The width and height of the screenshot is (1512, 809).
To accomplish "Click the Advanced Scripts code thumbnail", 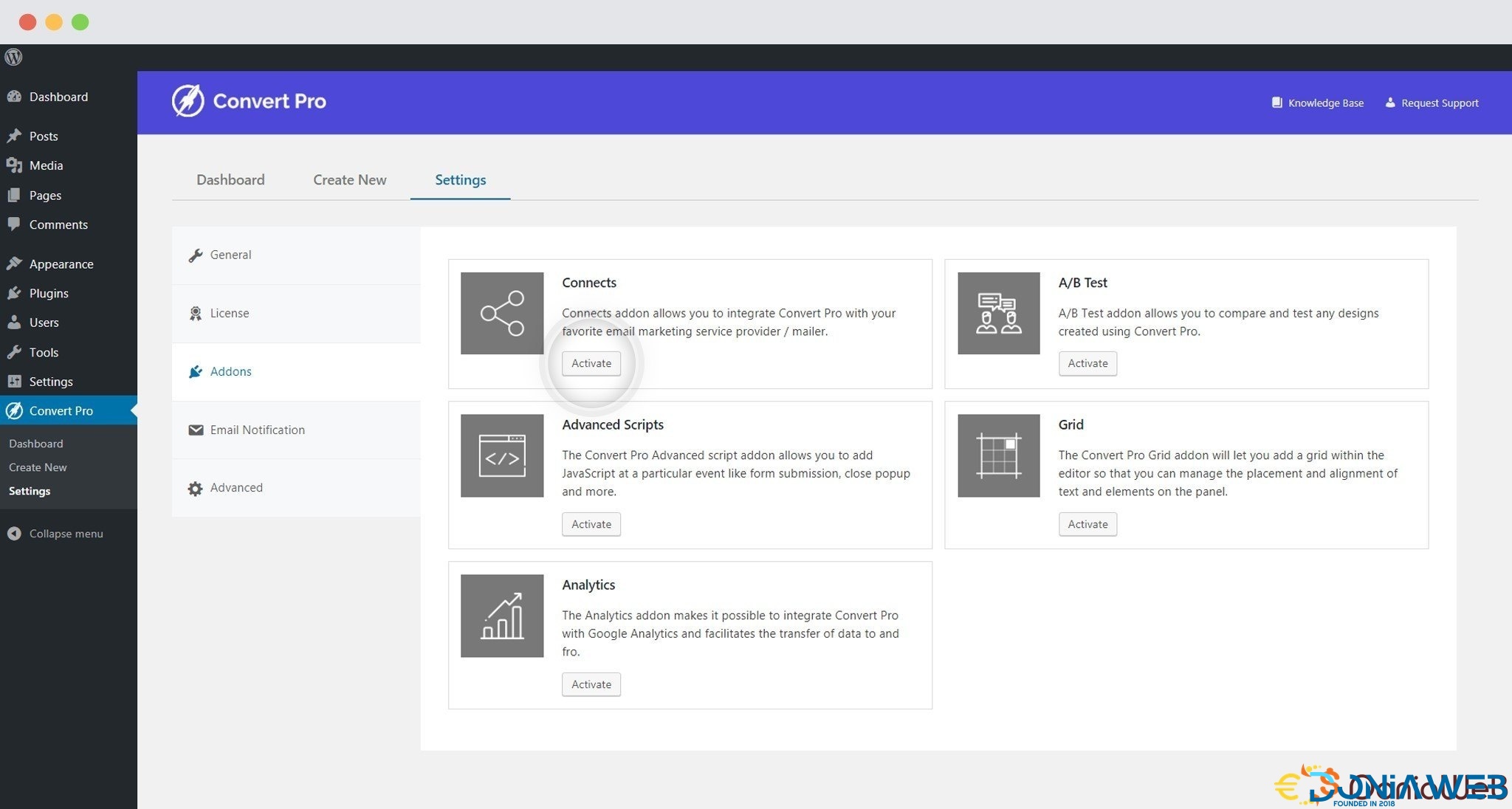I will point(502,455).
